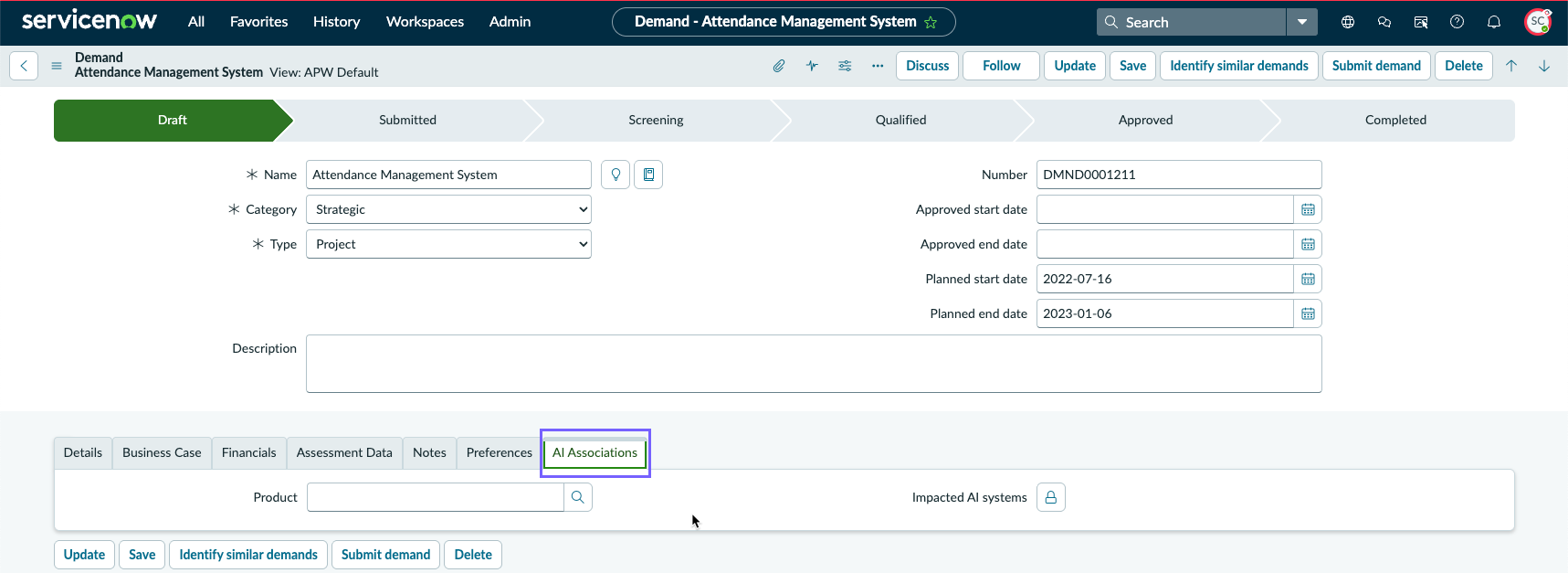This screenshot has width=1568, height=573.
Task: Expand the search scope dropdown arrow
Action: 1302,22
